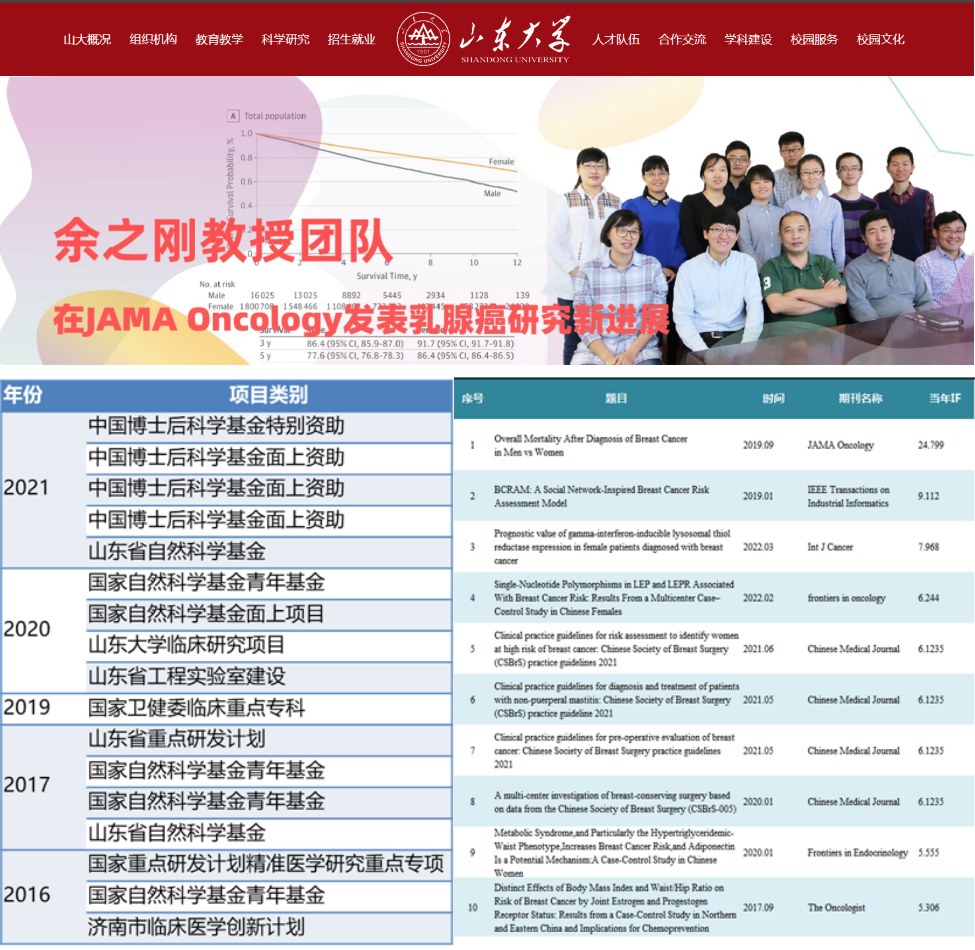Viewport: 975px width, 950px height.
Task: Select the 2017 year cell
Action: (27, 786)
